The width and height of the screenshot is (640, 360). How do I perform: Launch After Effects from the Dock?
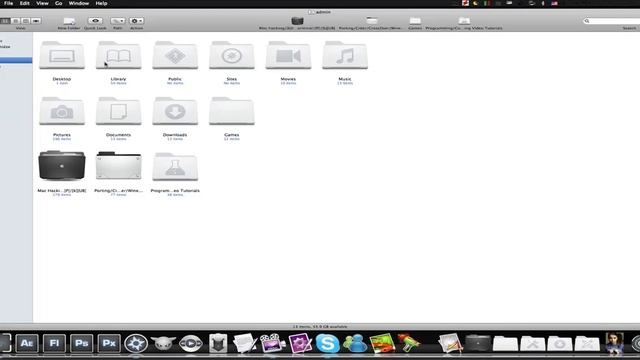click(27, 343)
